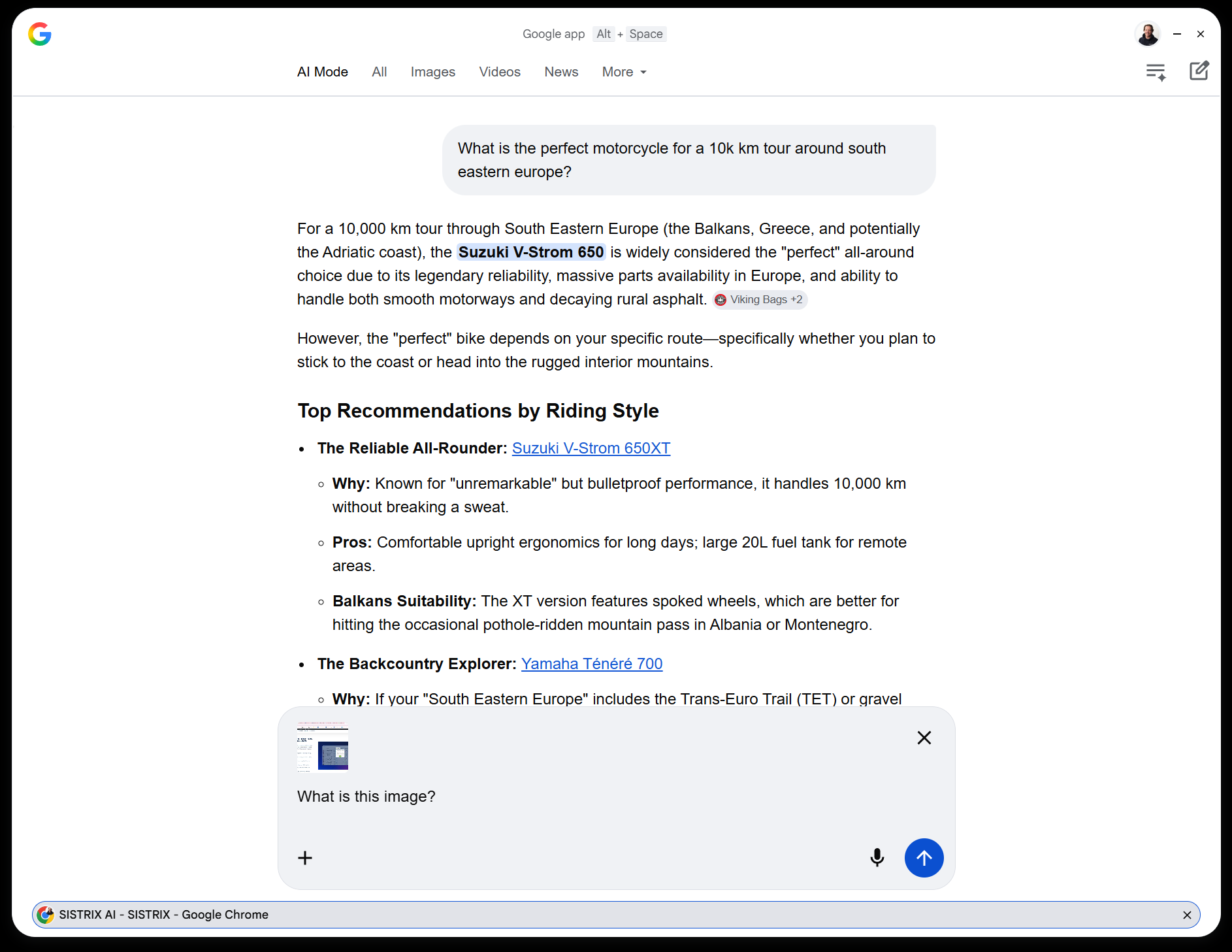Switch to the All results tab
Image resolution: width=1232 pixels, height=952 pixels.
(x=379, y=72)
